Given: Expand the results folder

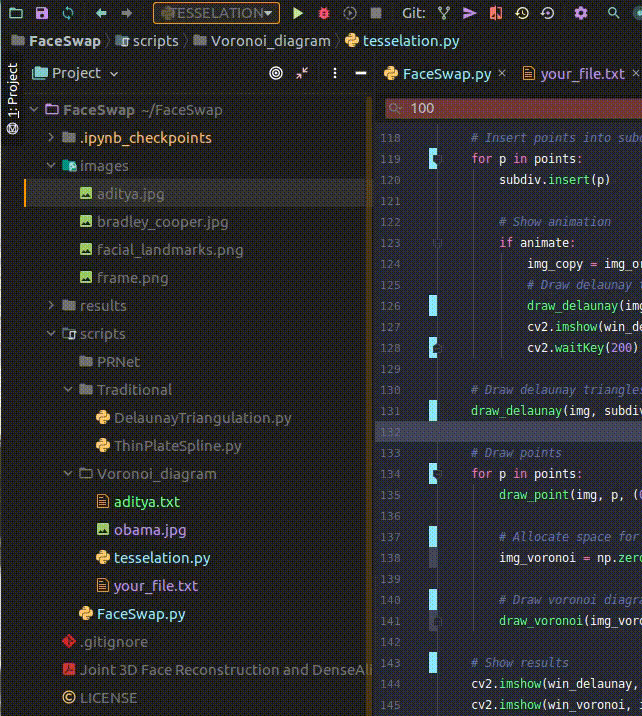Looking at the screenshot, I should coord(51,305).
